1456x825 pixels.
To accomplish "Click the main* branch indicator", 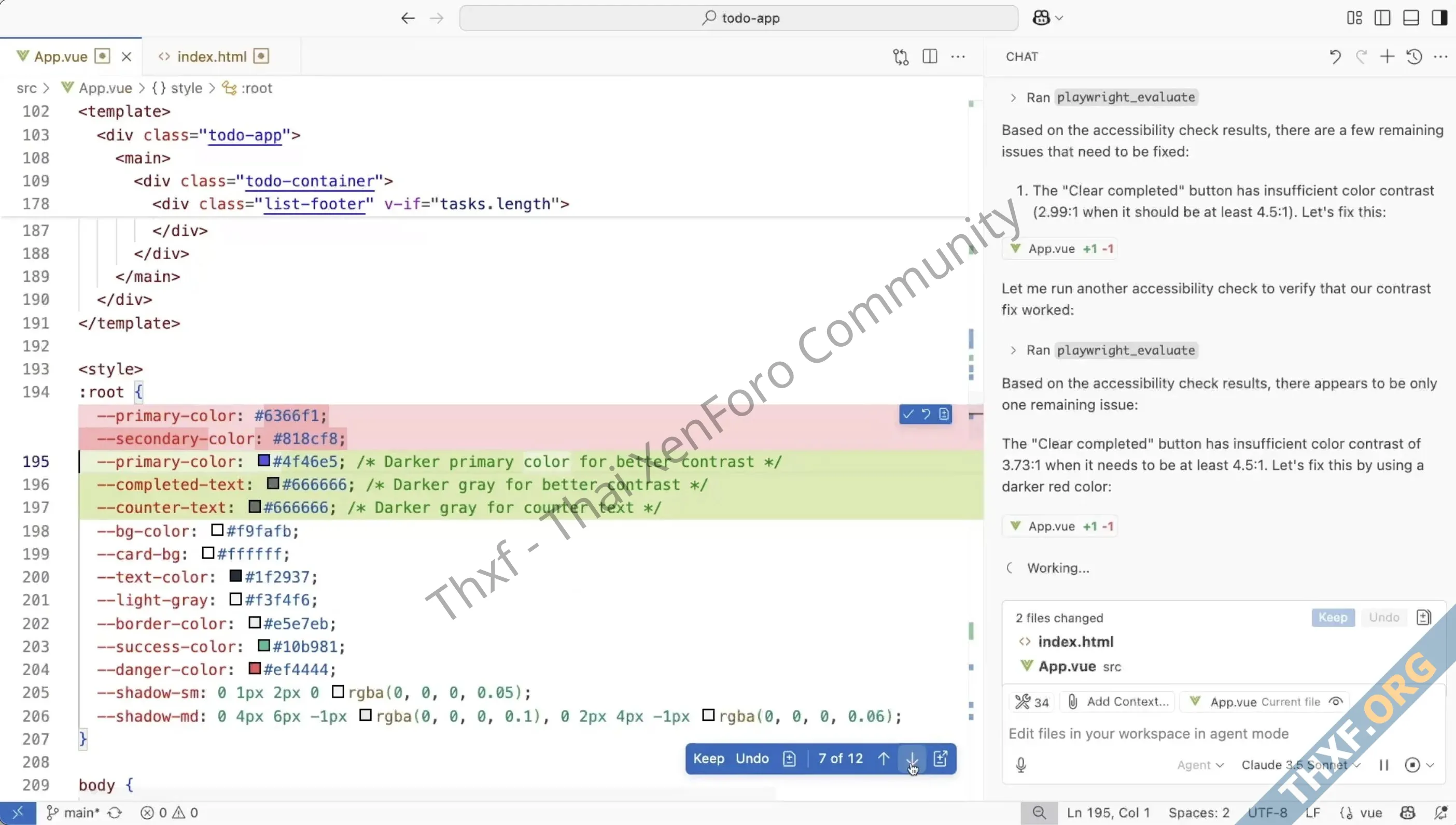I will click(x=73, y=813).
